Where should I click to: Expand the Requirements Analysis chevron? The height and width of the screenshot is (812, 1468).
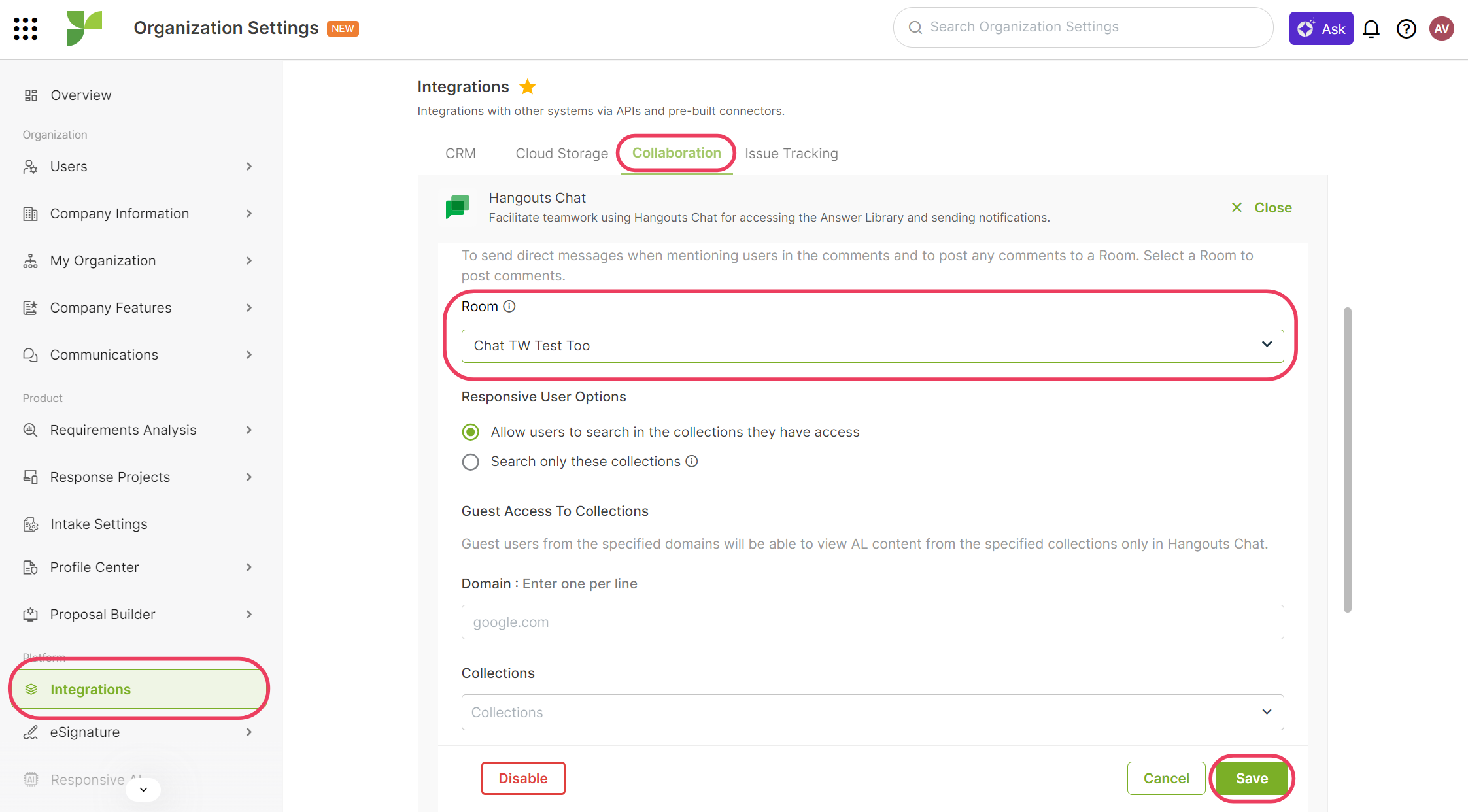[x=249, y=430]
